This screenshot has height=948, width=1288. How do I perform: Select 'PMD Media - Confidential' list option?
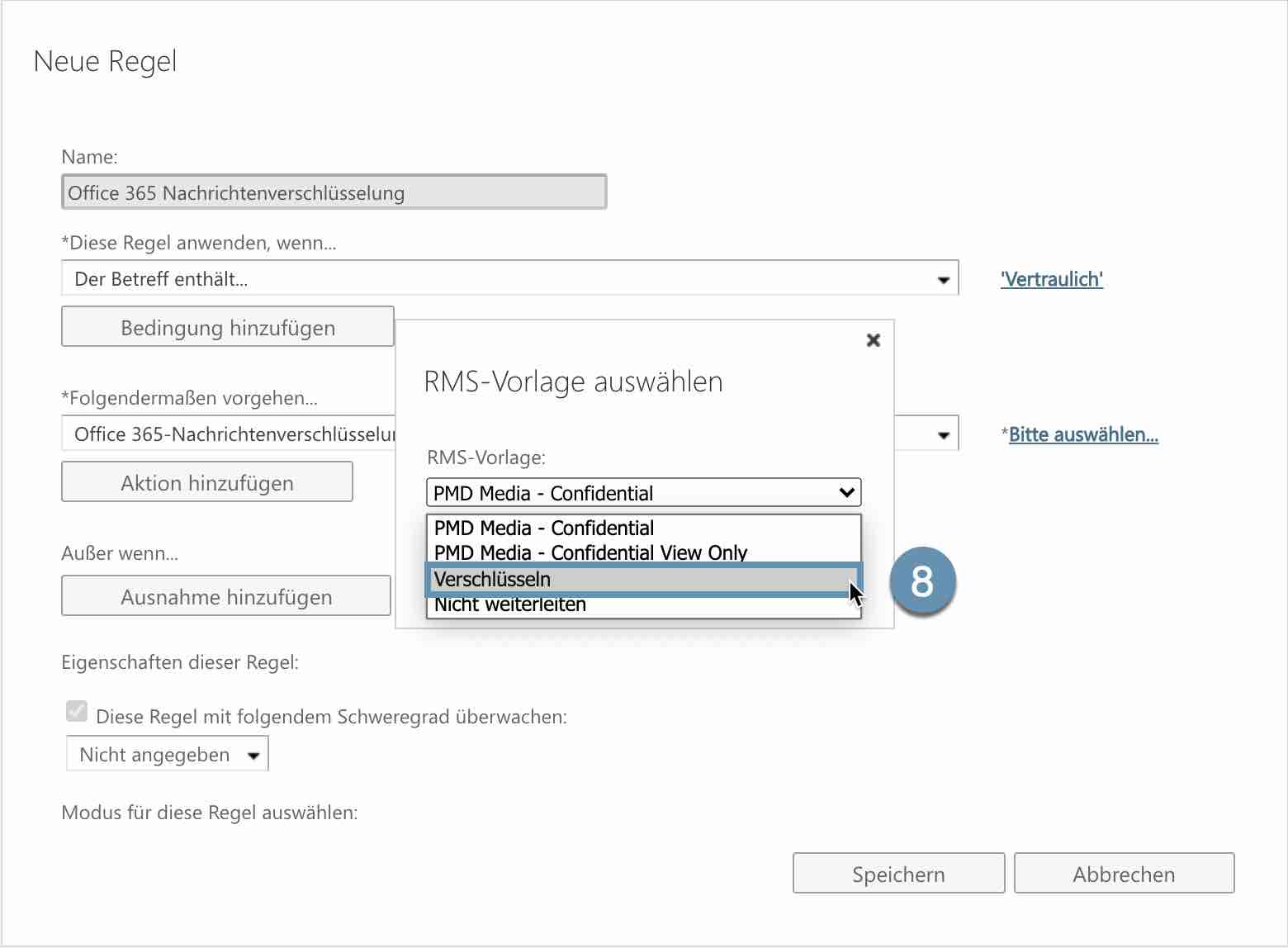pyautogui.click(x=644, y=528)
